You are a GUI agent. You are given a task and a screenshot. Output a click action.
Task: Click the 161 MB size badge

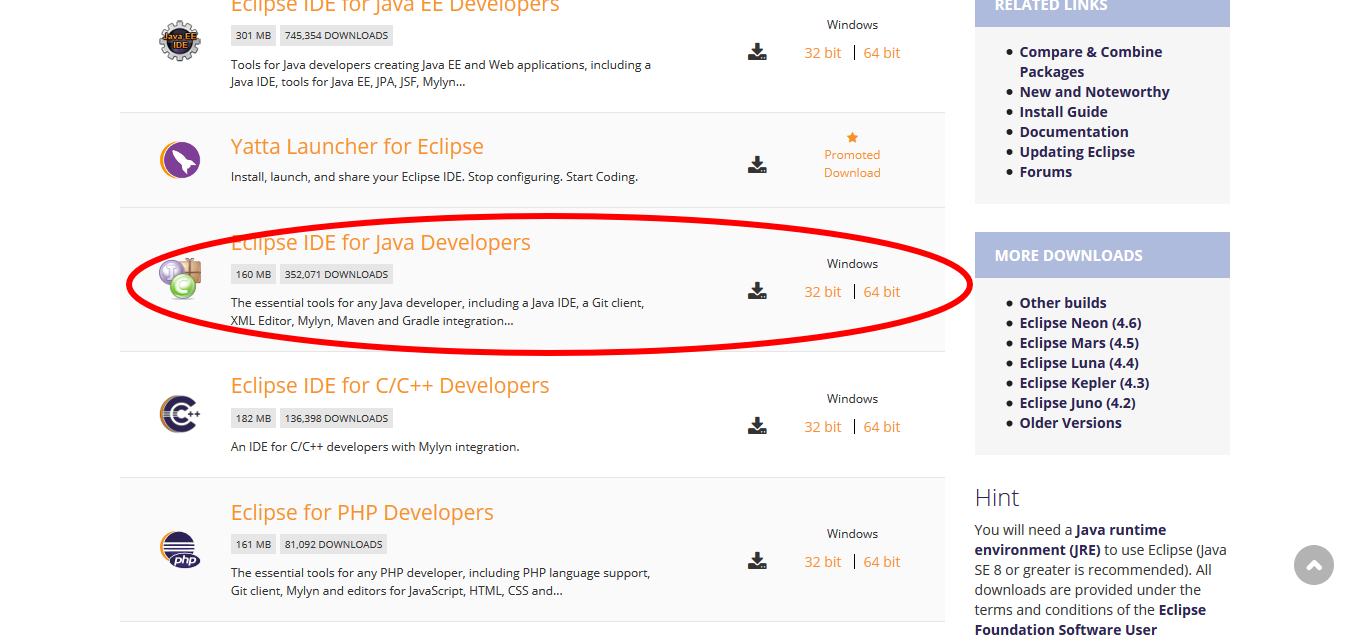point(253,545)
